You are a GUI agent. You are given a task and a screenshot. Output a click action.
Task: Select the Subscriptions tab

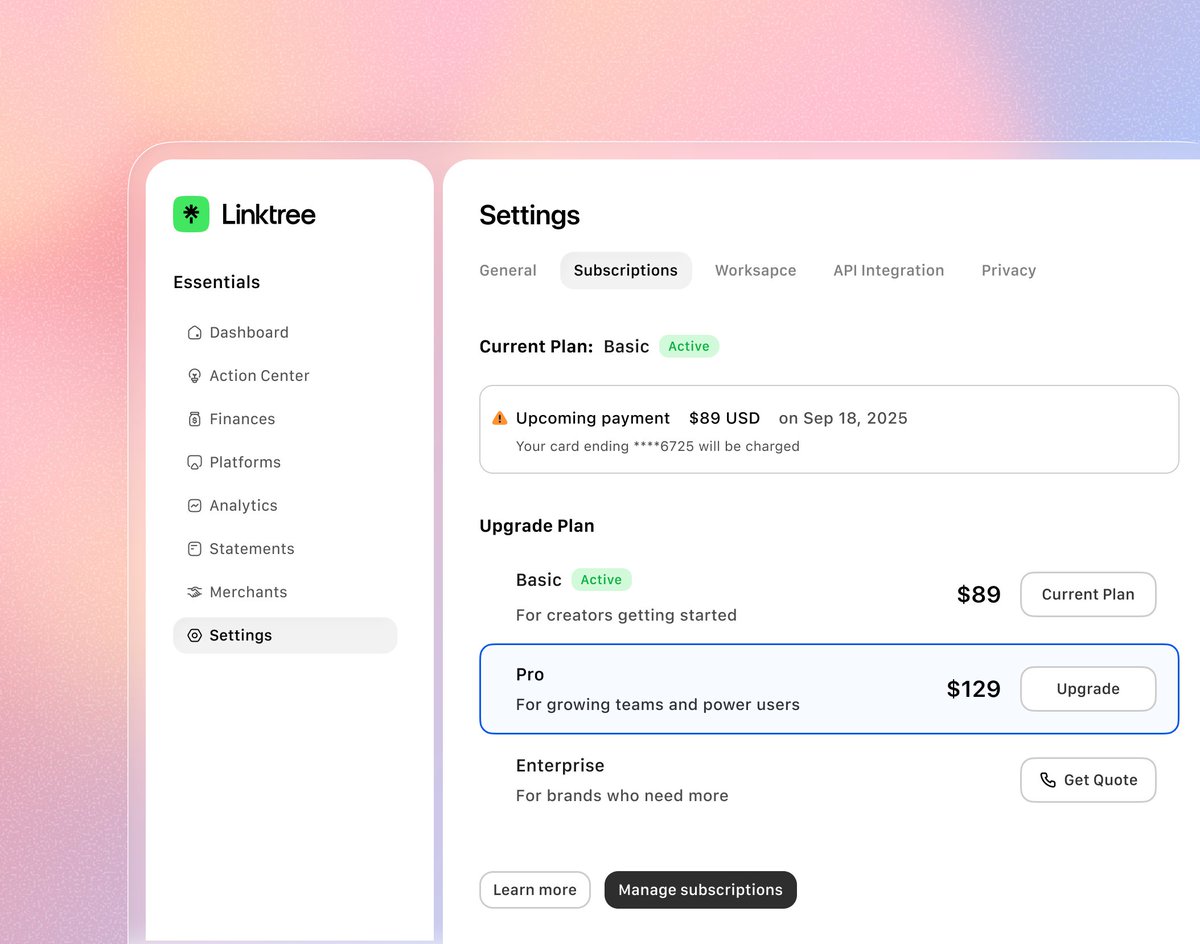[x=626, y=271]
